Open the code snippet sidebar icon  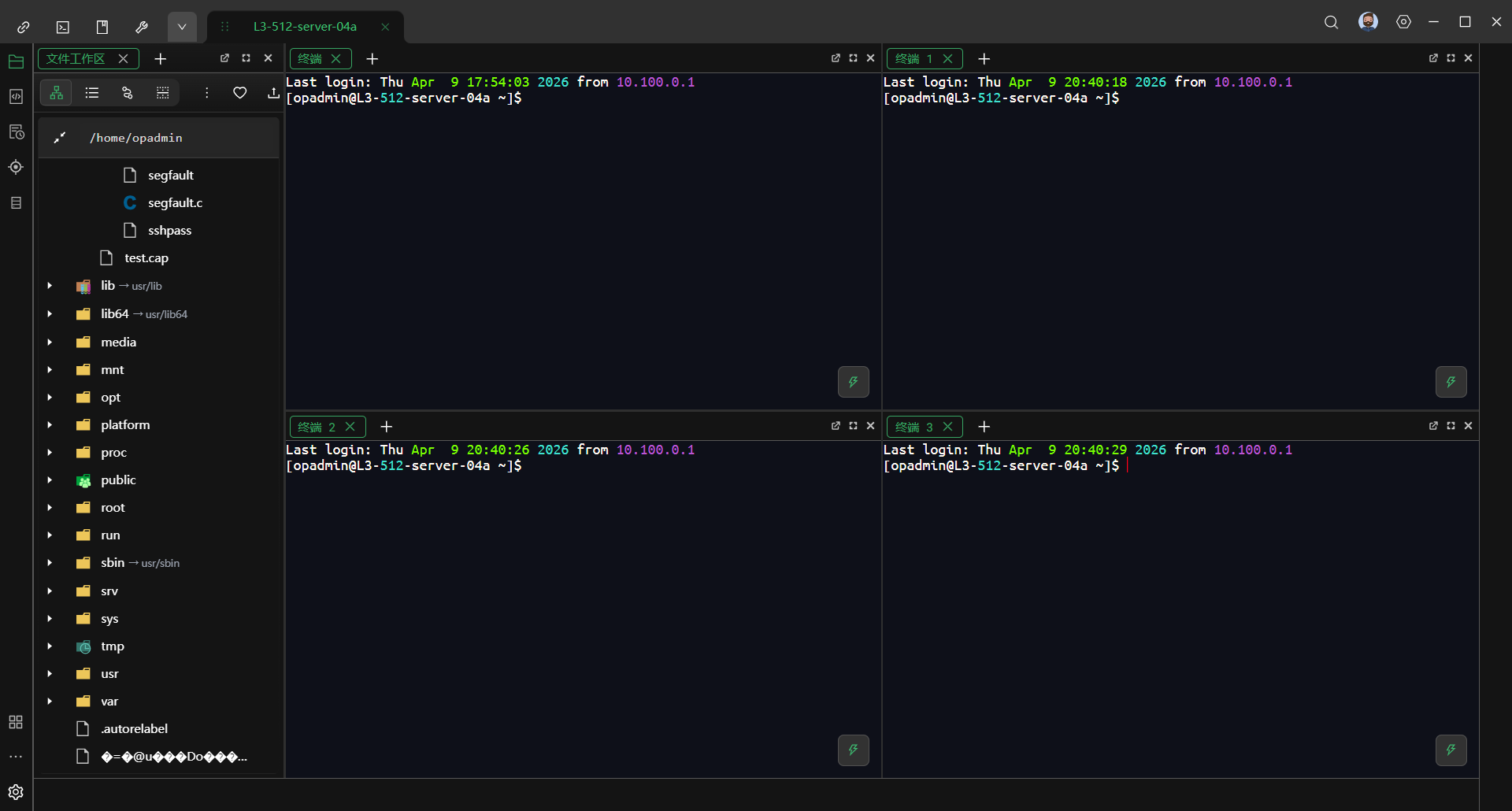coord(16,96)
